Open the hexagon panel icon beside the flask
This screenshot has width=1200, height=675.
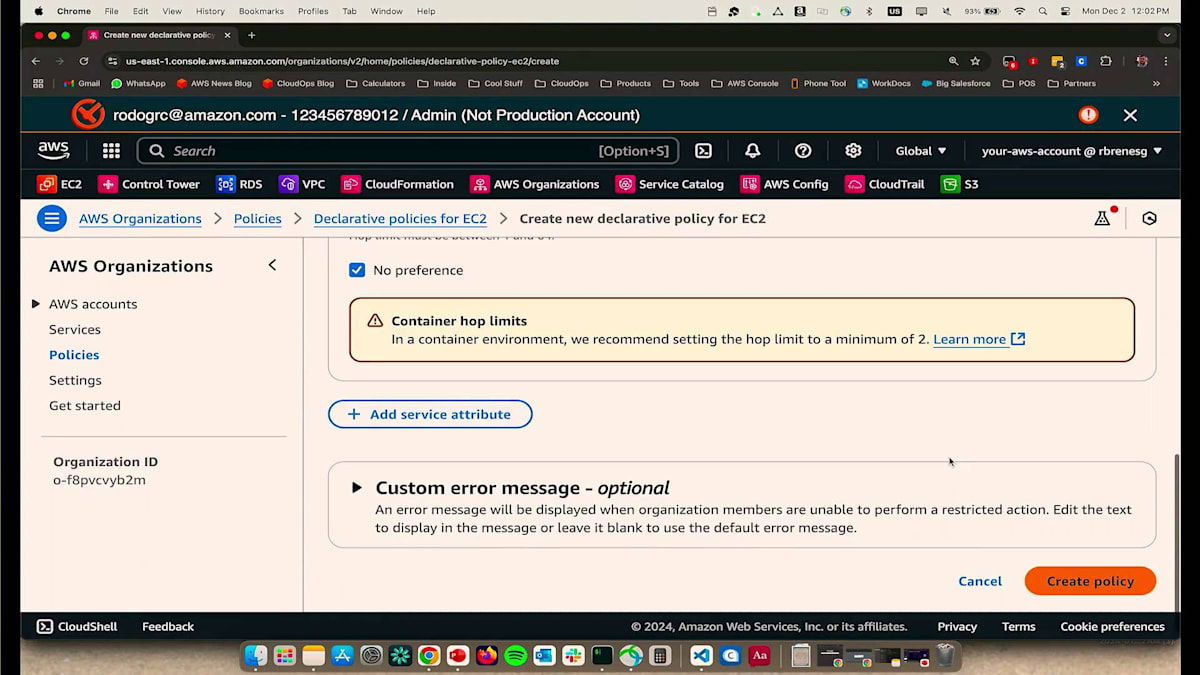click(1149, 218)
